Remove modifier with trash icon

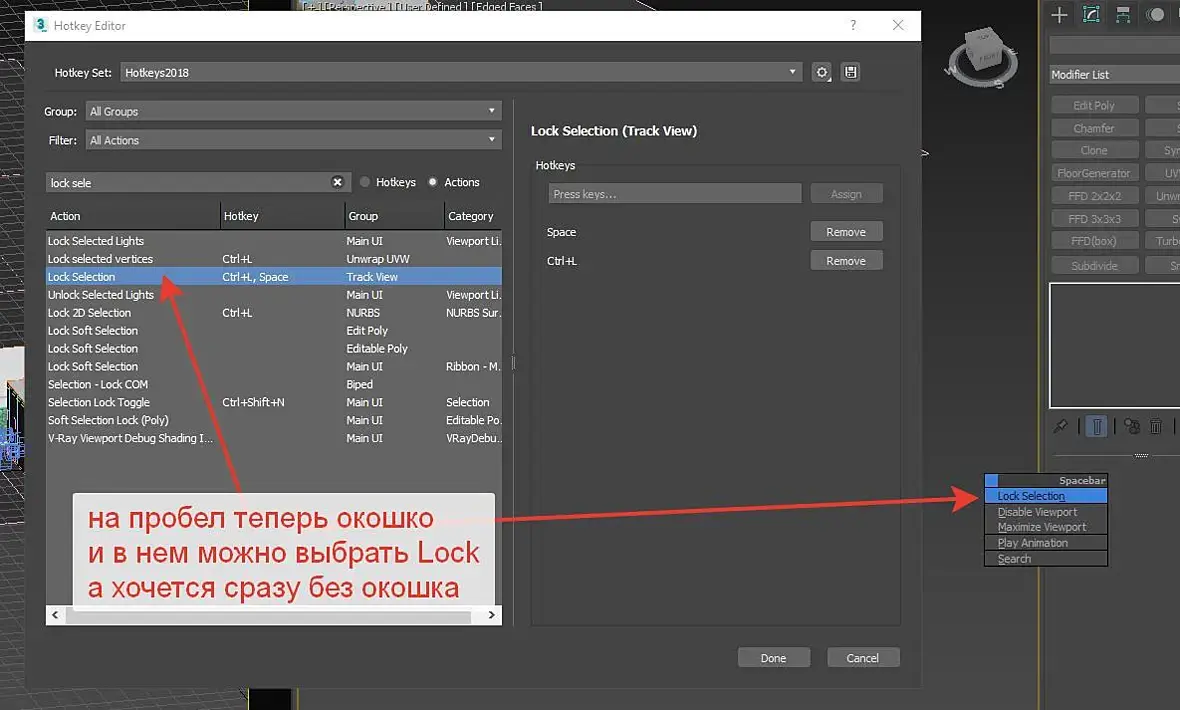tap(1156, 427)
